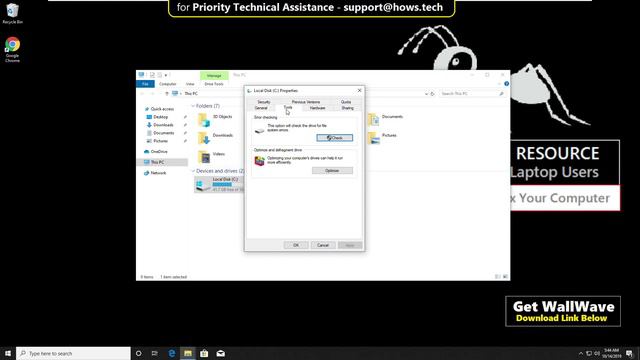Open the Recycle Bin desktop icon
The image size is (640, 360).
pyautogui.click(x=12, y=13)
